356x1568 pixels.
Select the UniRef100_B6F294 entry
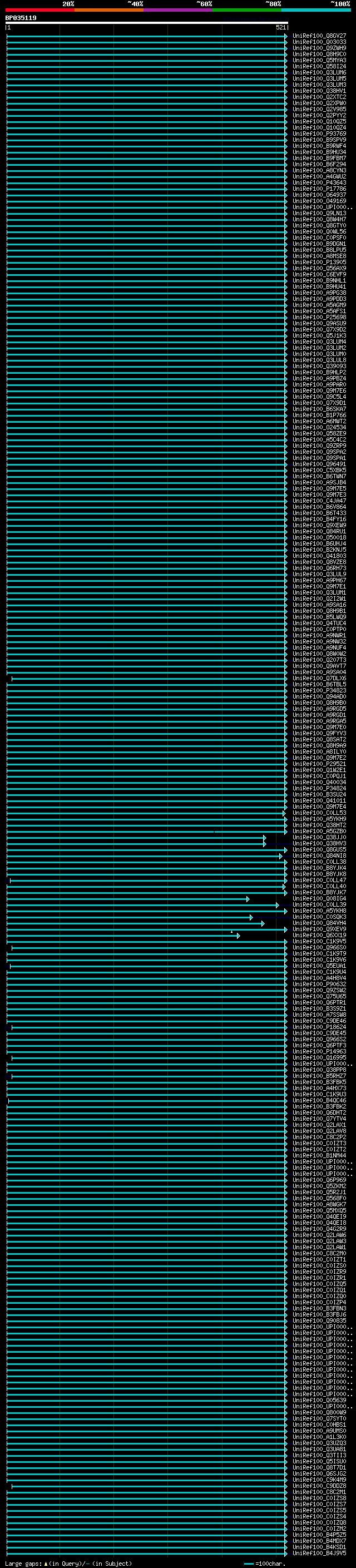[319, 164]
